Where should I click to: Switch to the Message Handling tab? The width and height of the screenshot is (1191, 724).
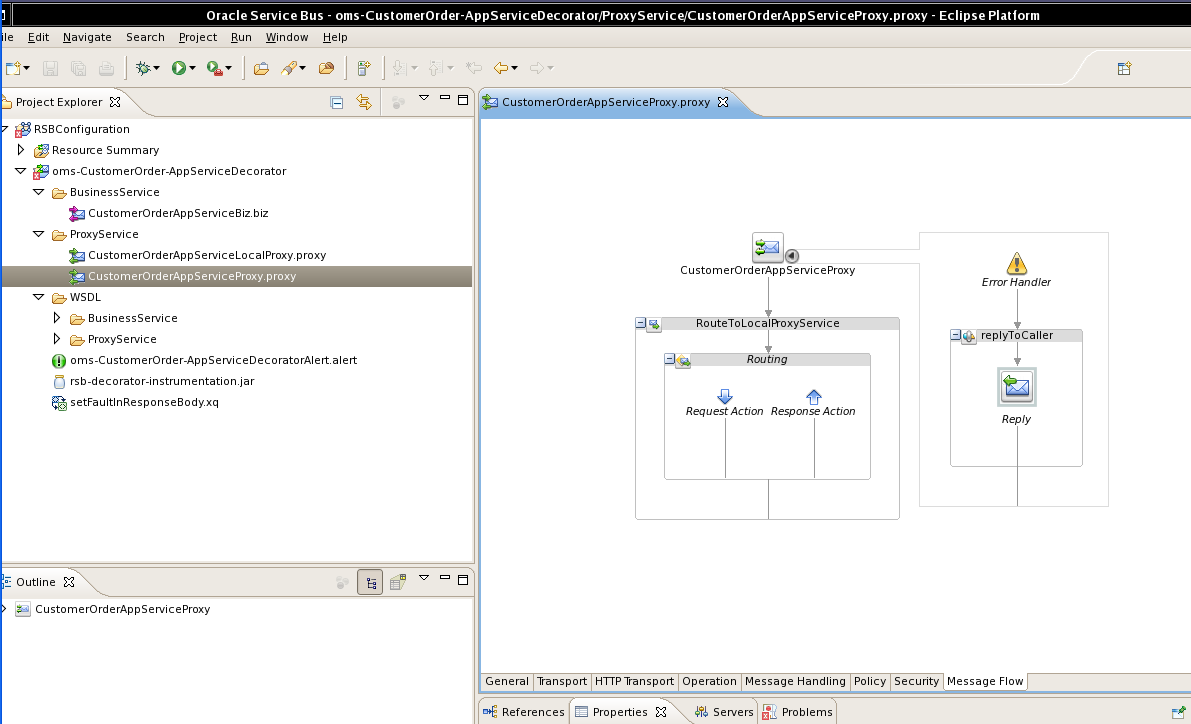click(795, 681)
